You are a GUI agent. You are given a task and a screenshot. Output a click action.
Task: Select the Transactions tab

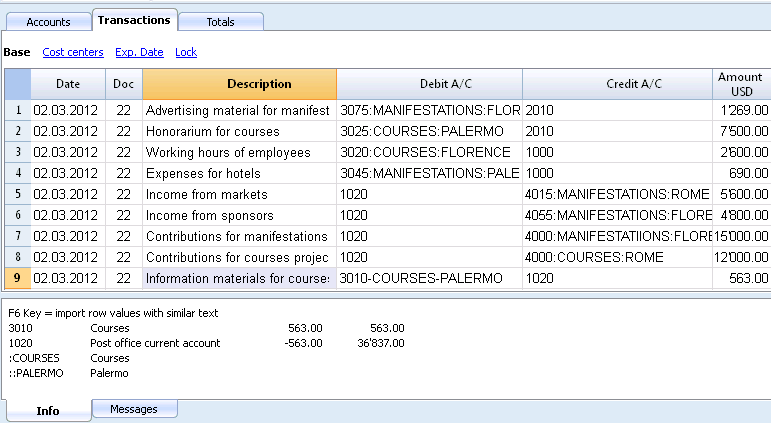coord(134,20)
